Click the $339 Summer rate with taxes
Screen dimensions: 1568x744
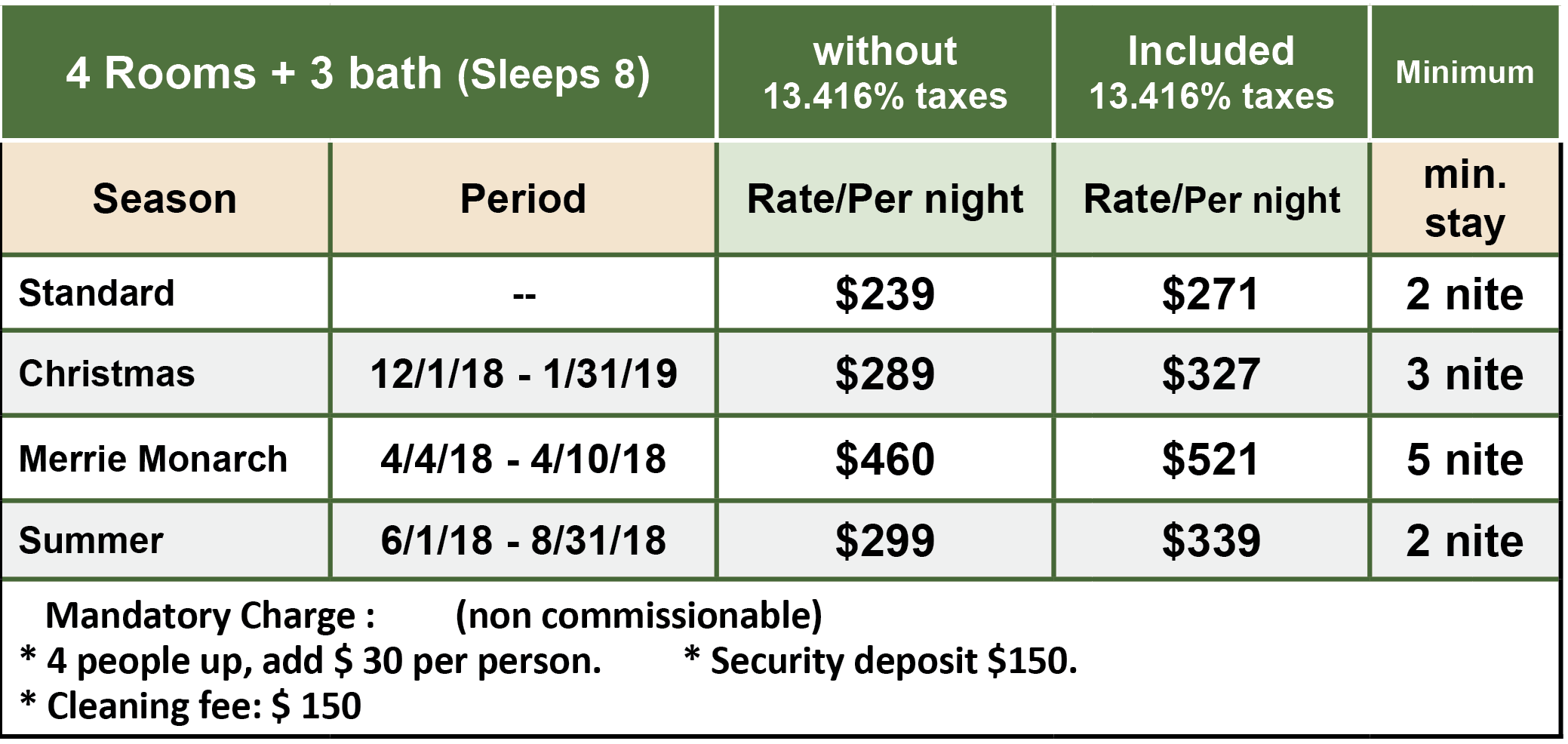[1211, 540]
